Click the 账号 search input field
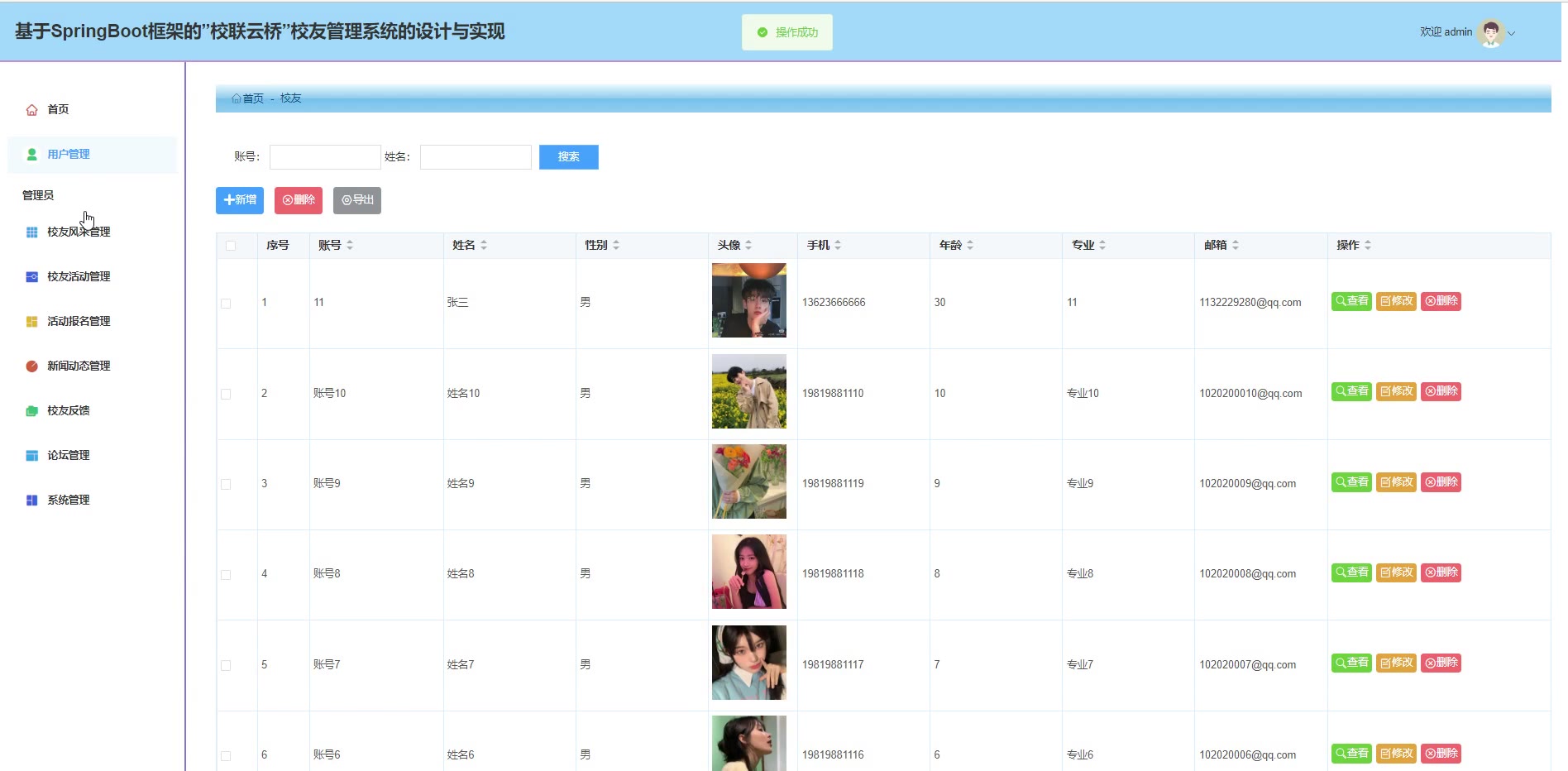Image resolution: width=1568 pixels, height=771 pixels. (325, 157)
